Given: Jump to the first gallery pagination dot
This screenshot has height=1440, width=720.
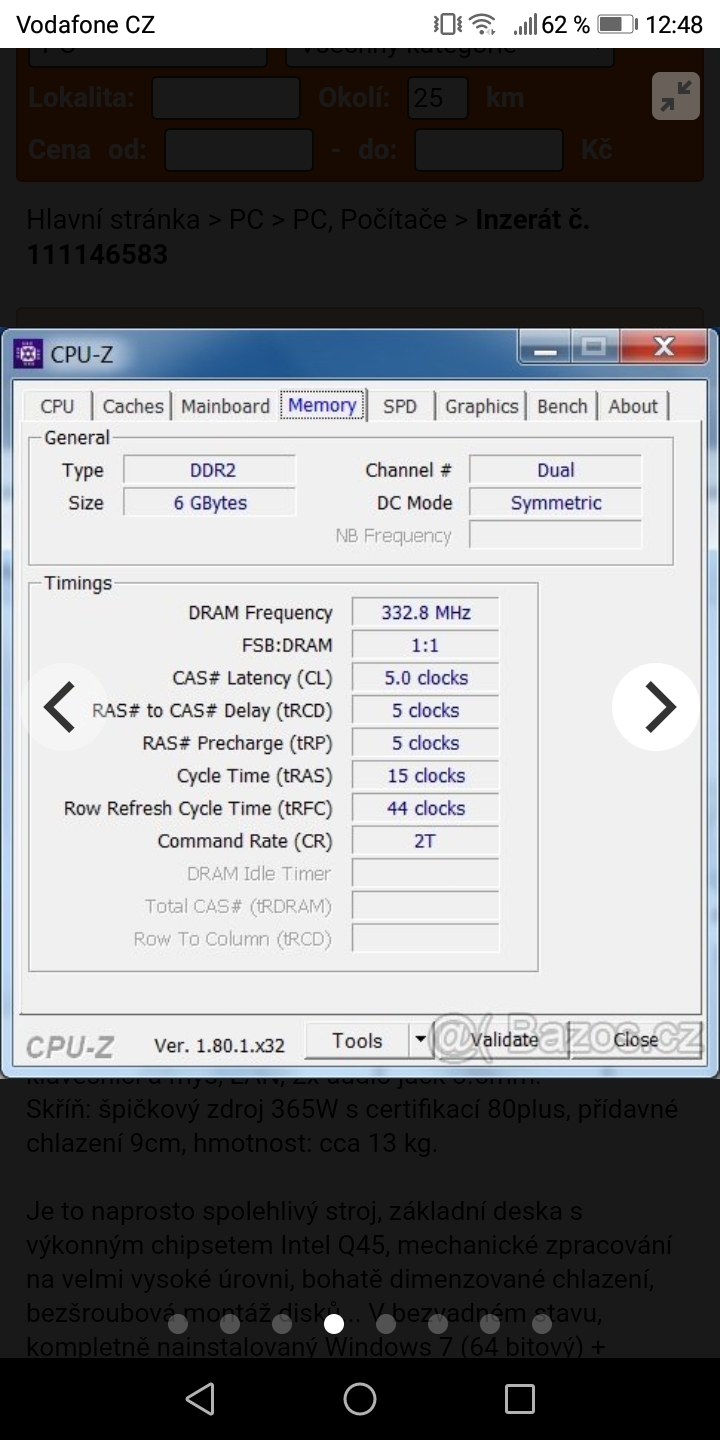Looking at the screenshot, I should [178, 1324].
